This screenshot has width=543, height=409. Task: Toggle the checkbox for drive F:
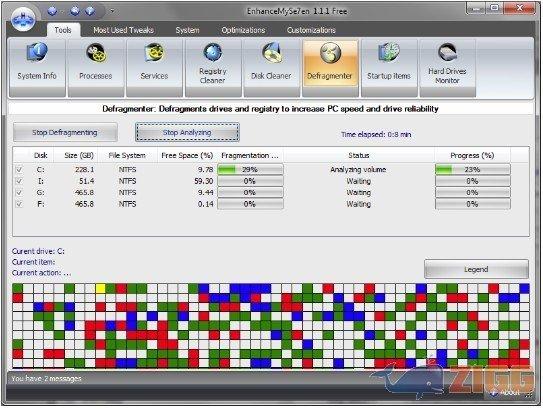19,204
